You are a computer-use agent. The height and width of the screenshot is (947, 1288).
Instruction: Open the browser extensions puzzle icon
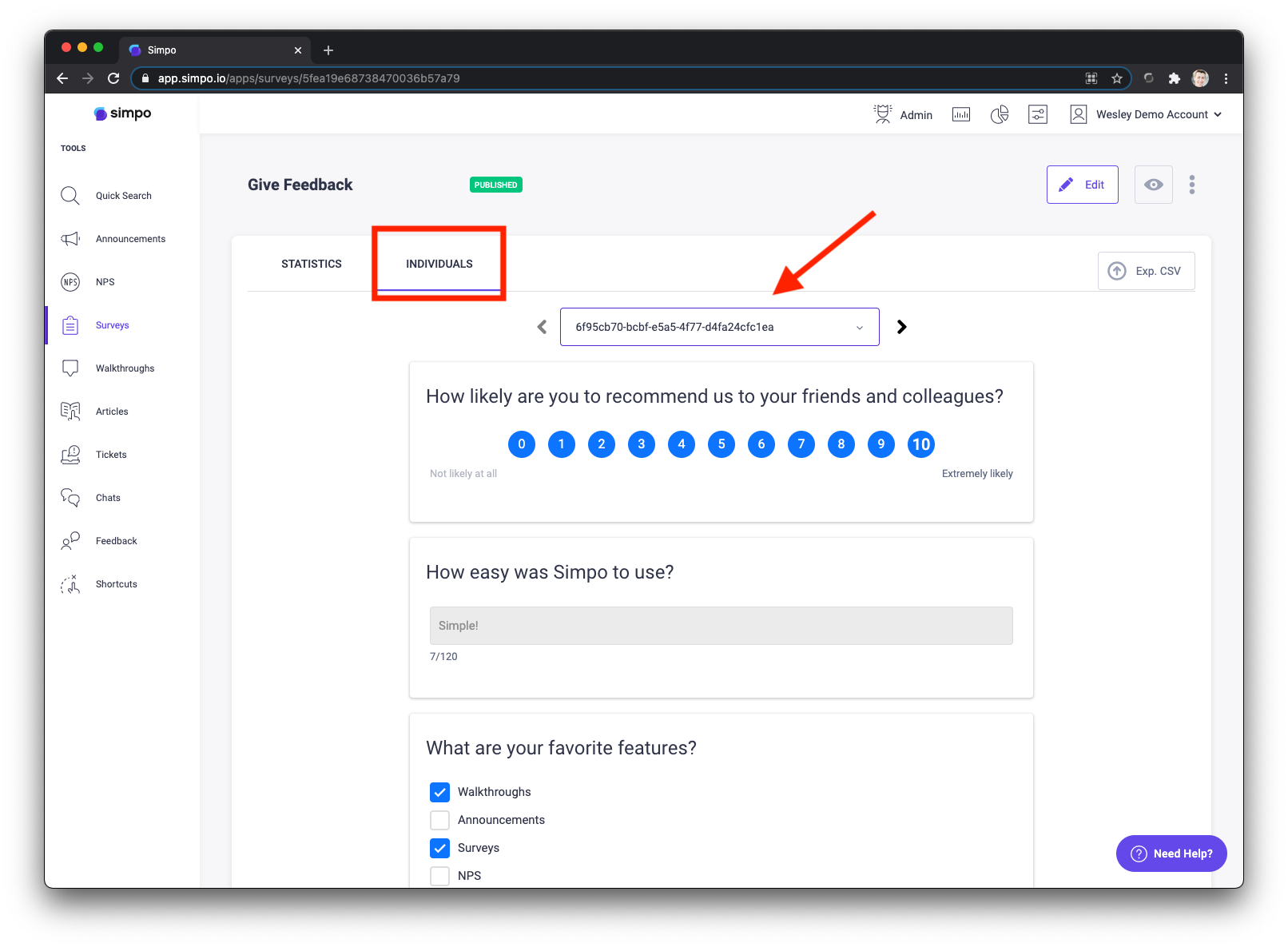click(x=1174, y=78)
